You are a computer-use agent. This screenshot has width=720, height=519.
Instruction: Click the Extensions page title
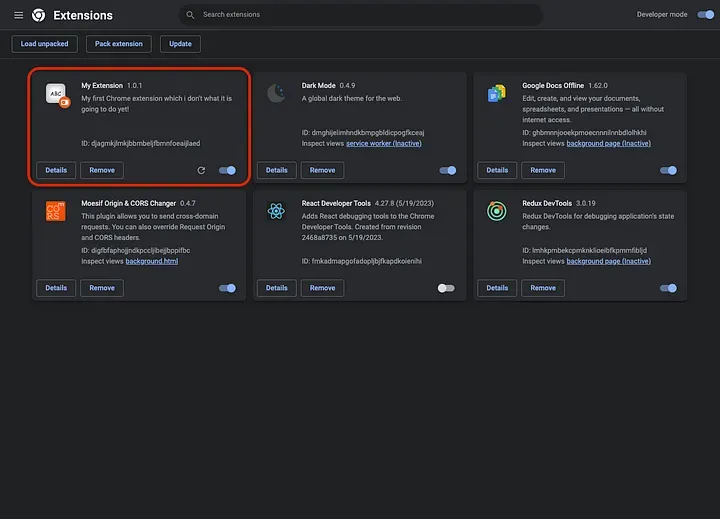[x=83, y=16]
